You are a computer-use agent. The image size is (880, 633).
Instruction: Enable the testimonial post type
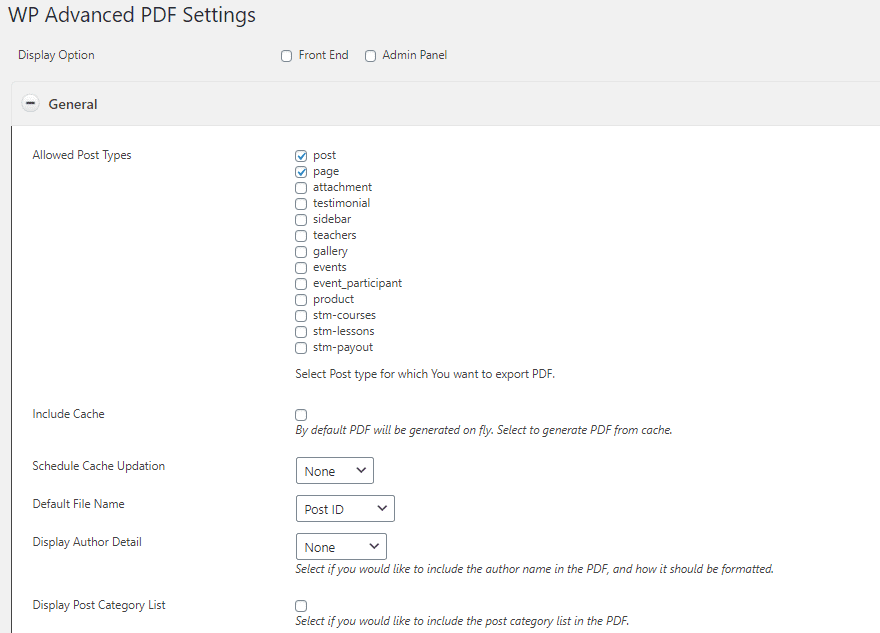click(x=301, y=203)
